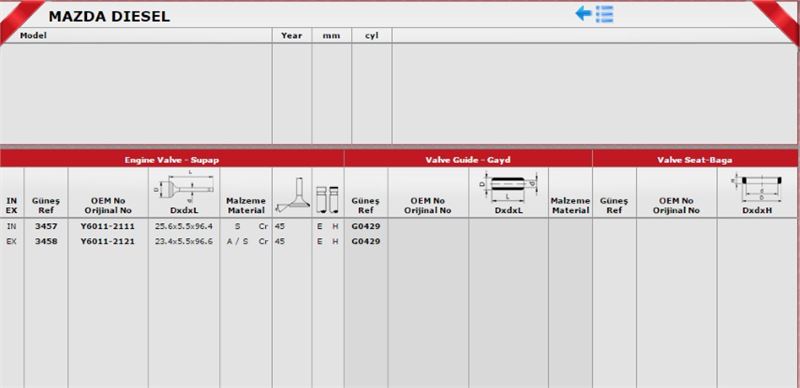Click dimension 23.4x5.5x96.6

184,241
